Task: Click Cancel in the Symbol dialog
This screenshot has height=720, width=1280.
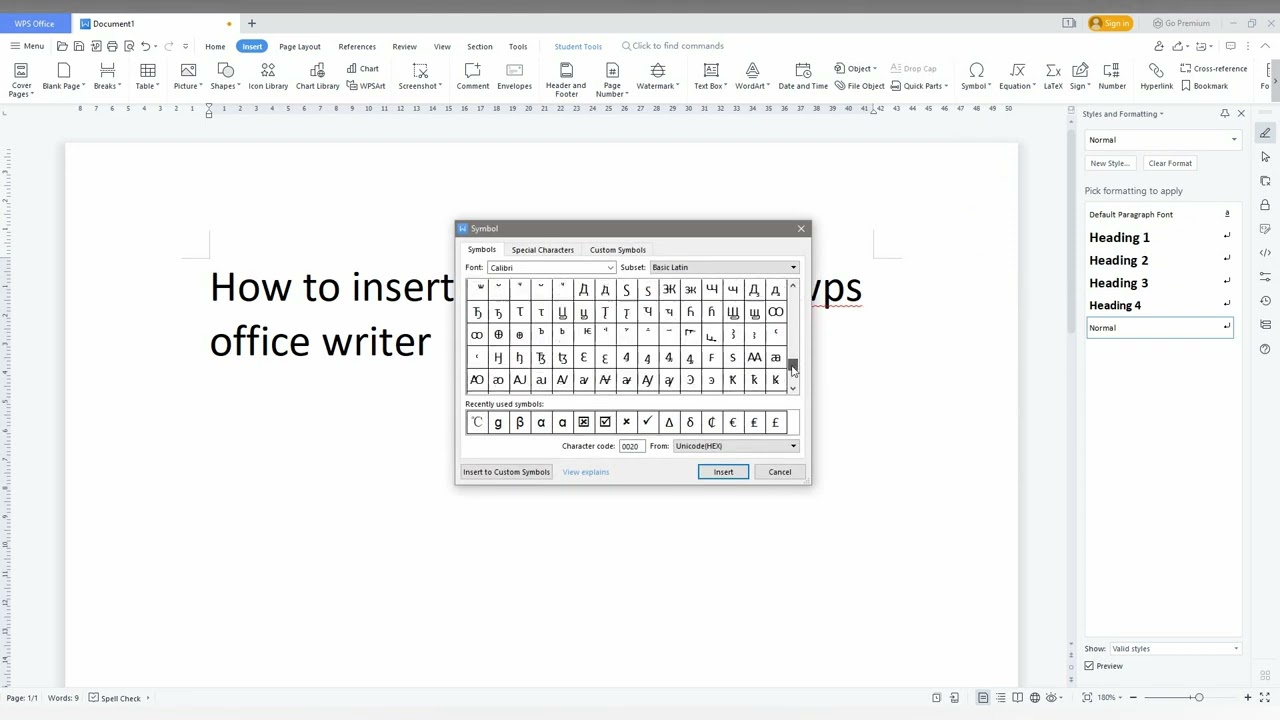Action: pos(780,472)
